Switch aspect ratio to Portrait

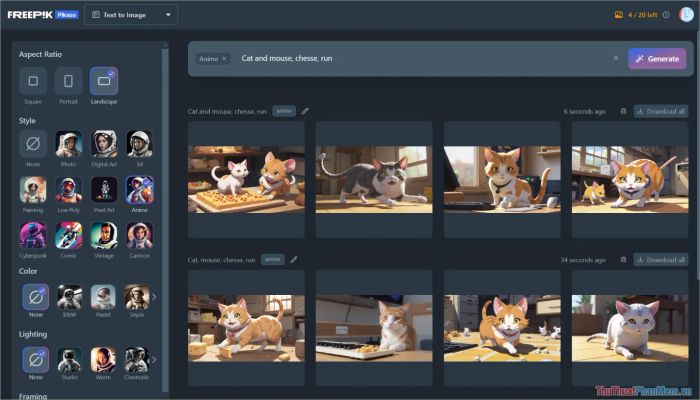69,82
